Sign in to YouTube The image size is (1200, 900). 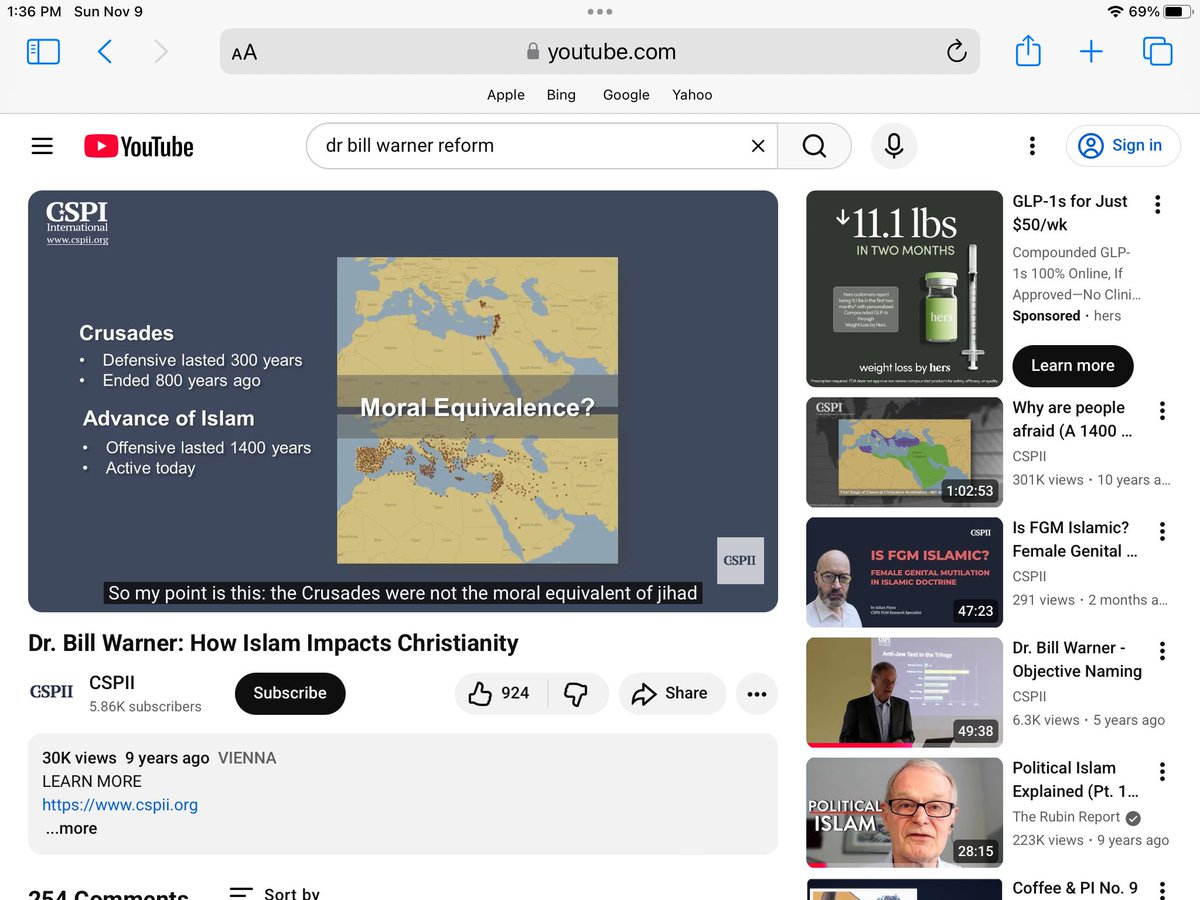tap(1123, 146)
